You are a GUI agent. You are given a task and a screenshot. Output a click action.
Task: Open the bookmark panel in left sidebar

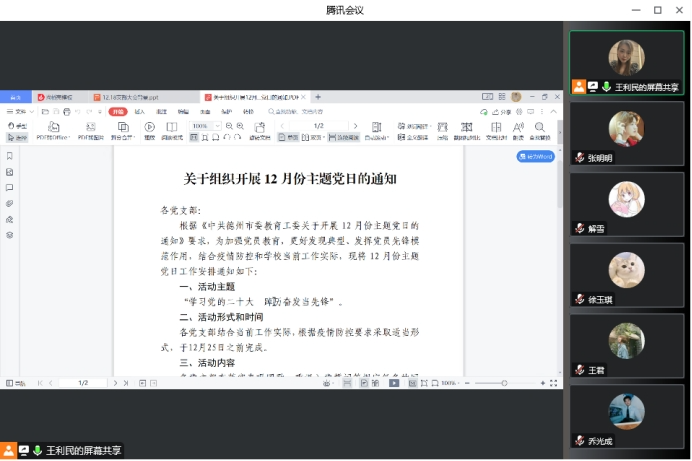pos(9,157)
